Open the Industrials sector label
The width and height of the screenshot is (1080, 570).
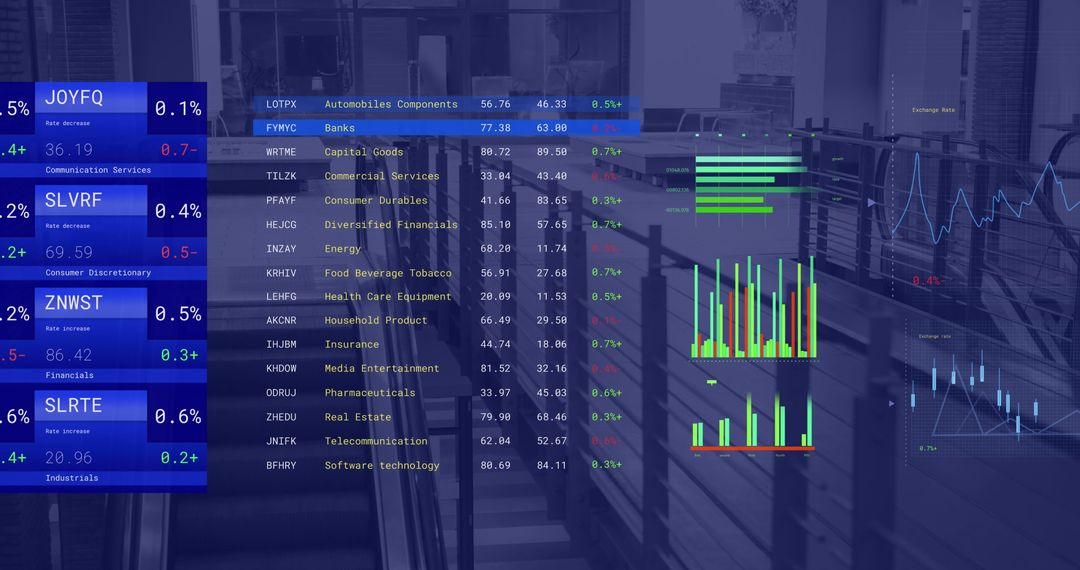(x=72, y=478)
